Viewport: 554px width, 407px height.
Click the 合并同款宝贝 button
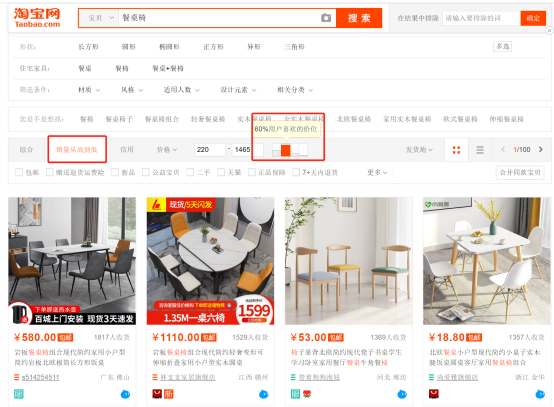pos(520,172)
